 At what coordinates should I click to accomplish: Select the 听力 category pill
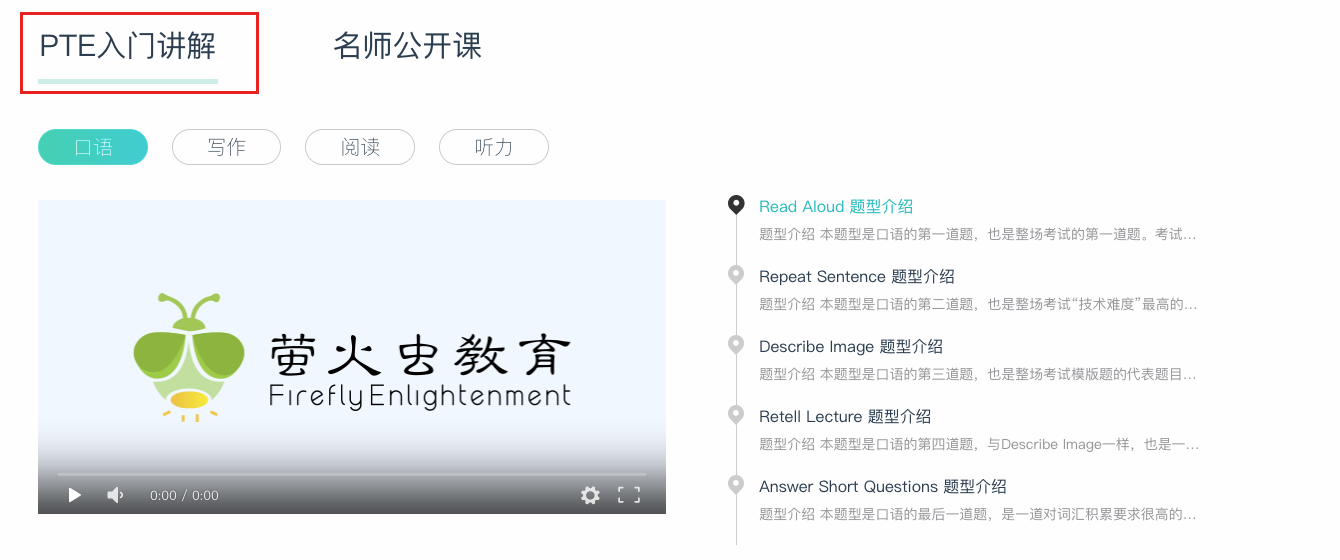(x=494, y=147)
